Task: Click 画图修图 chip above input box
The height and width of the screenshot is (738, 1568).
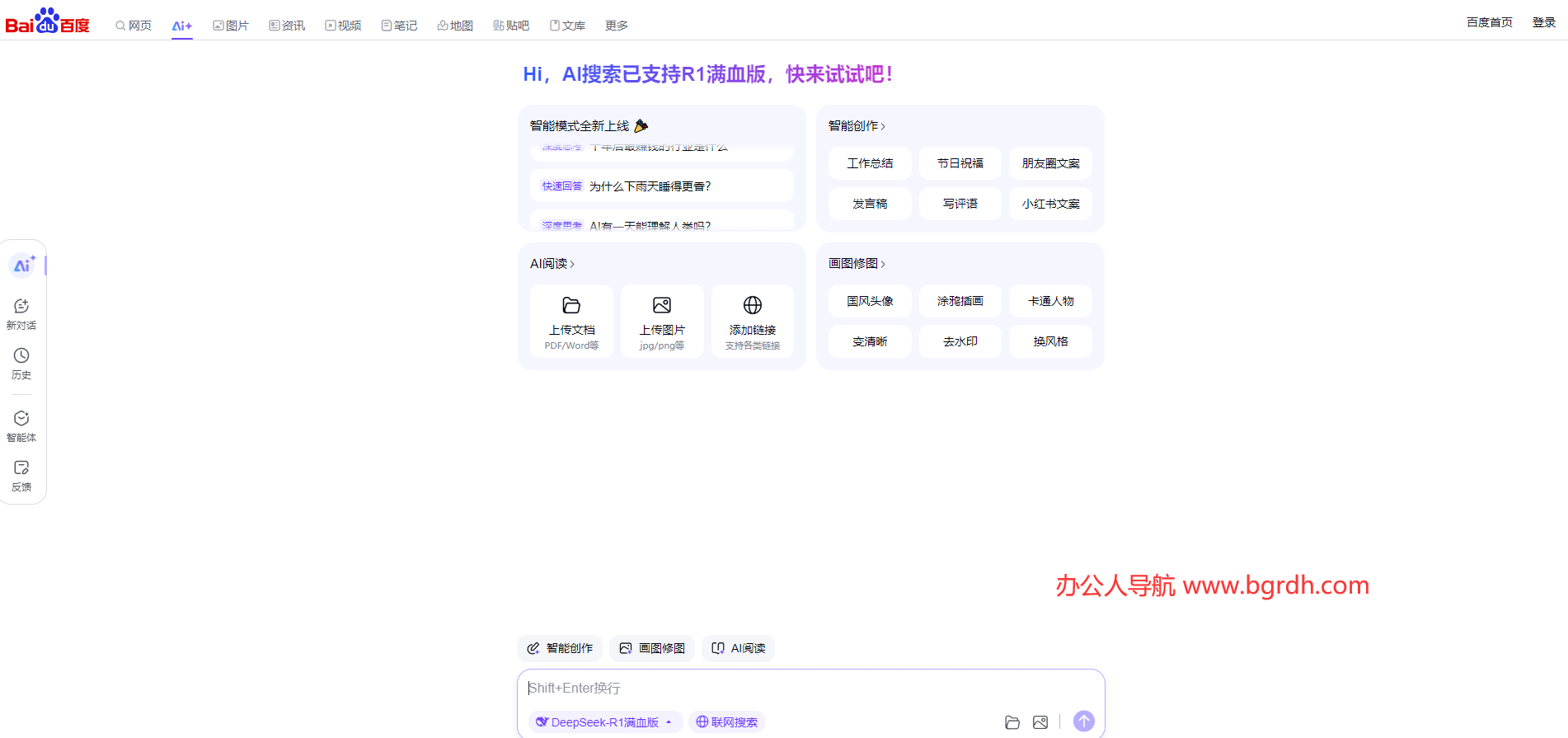Action: coord(652,648)
